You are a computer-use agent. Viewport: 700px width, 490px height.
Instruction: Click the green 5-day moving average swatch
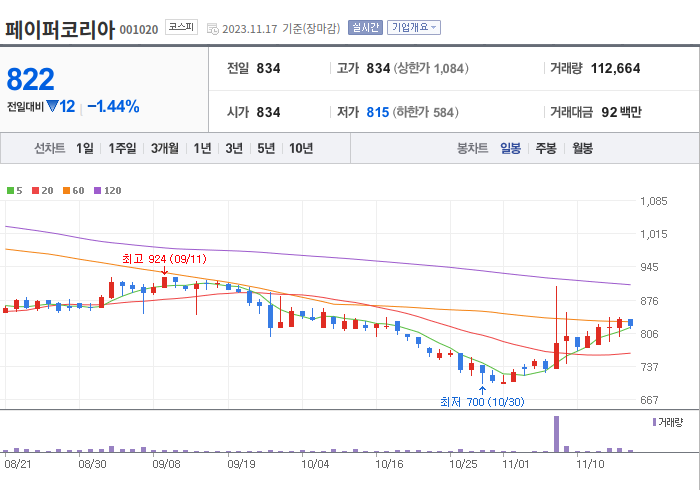[10, 191]
